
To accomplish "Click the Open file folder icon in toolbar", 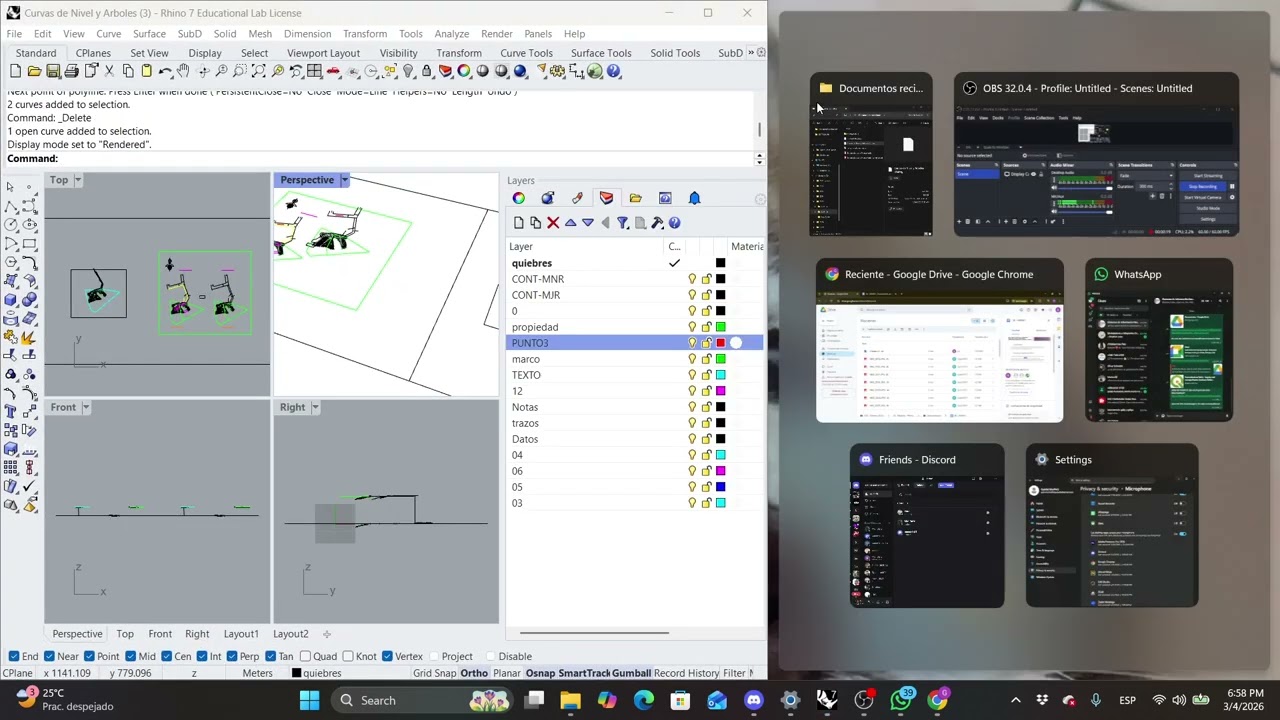I will [34, 71].
